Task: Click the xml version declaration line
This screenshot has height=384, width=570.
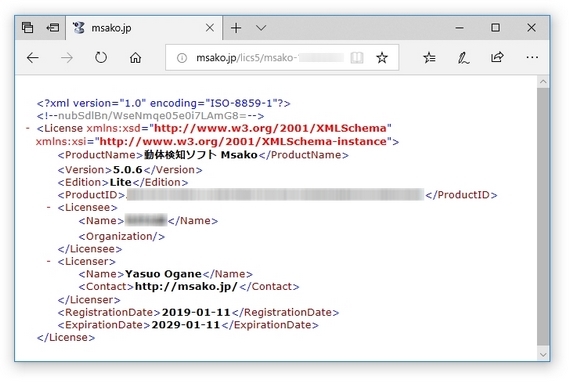Action: point(164,103)
